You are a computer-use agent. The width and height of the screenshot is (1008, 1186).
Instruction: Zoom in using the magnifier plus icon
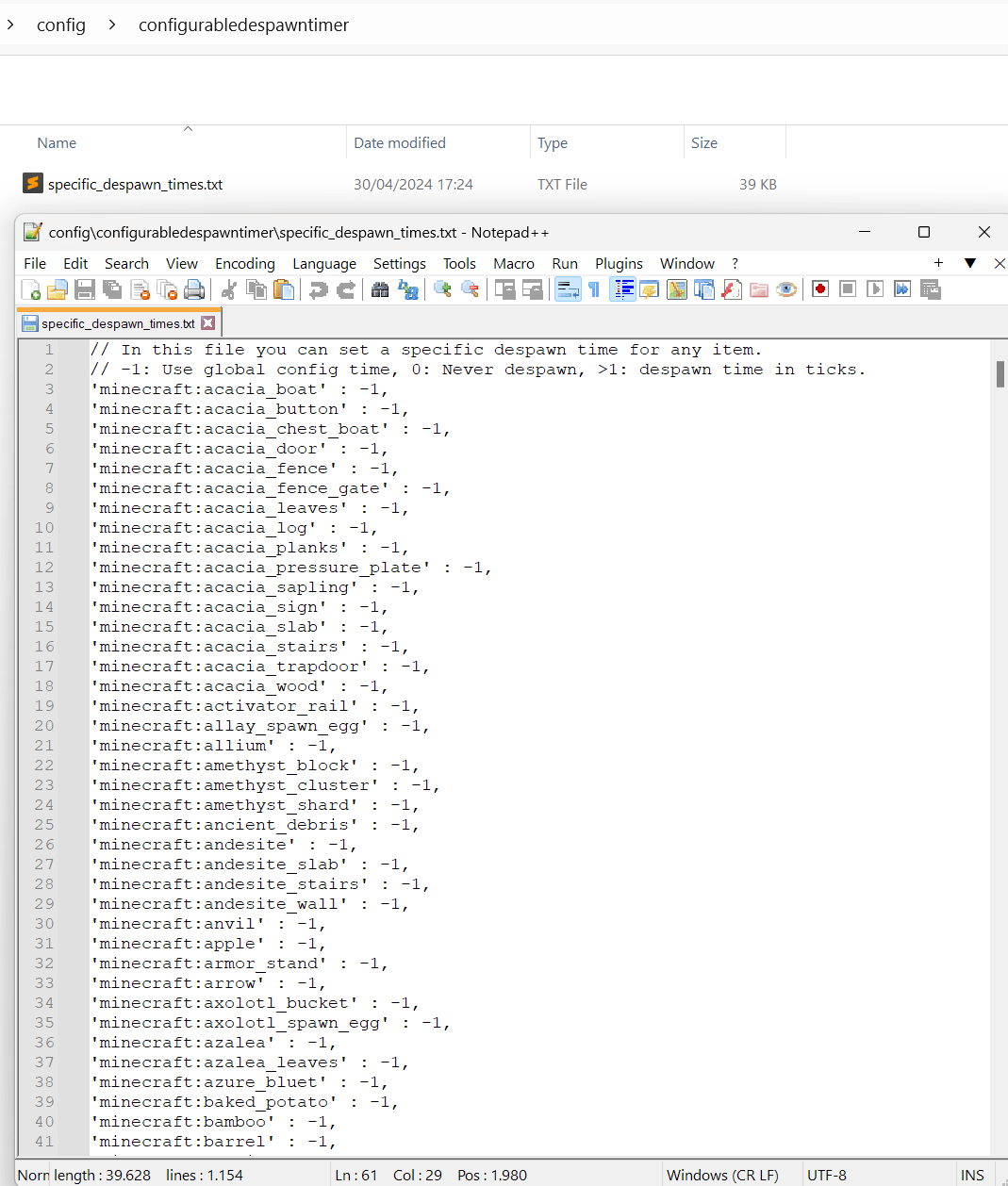tap(442, 289)
